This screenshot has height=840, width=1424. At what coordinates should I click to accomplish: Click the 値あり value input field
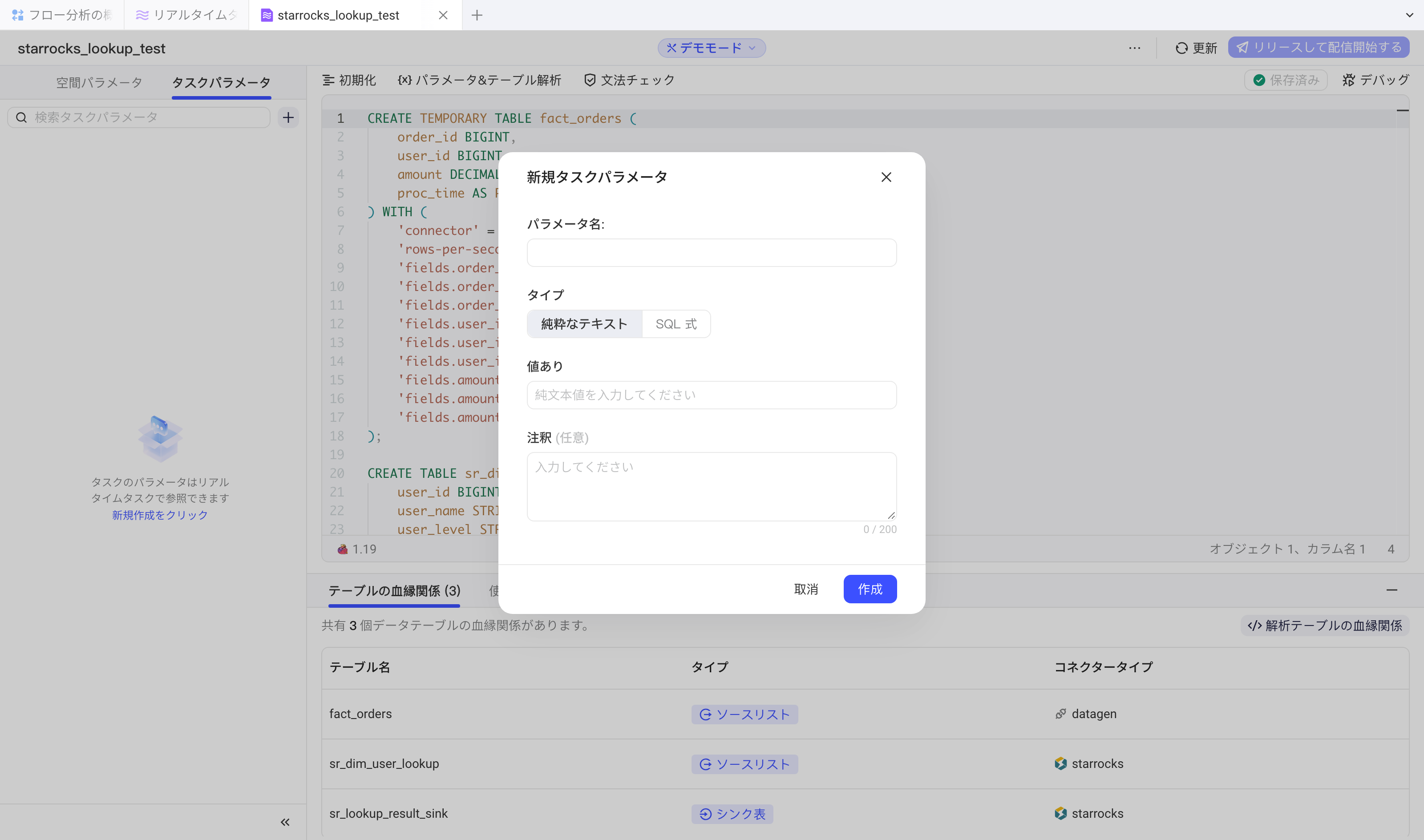712,395
